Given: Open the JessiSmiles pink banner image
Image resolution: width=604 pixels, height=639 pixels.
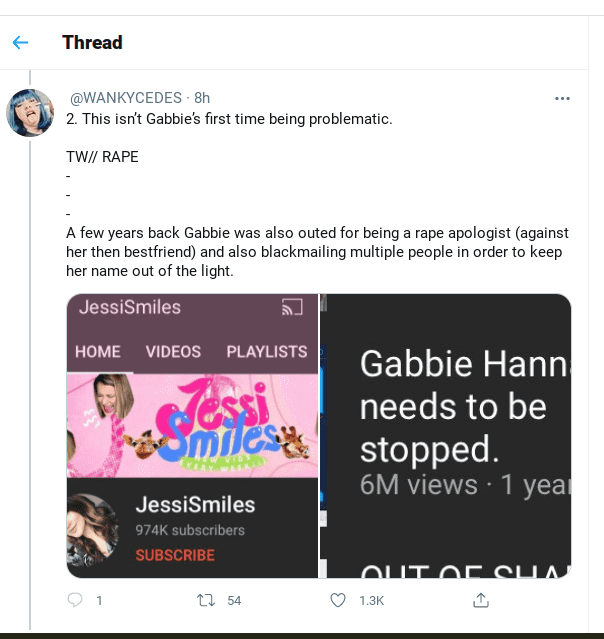Looking at the screenshot, I should coord(192,424).
